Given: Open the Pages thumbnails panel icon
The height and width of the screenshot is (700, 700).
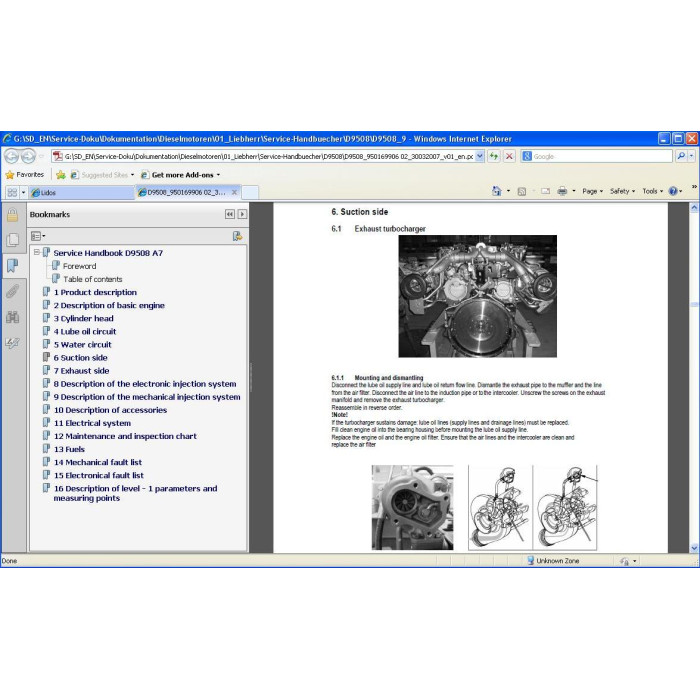Looking at the screenshot, I should pyautogui.click(x=12, y=240).
